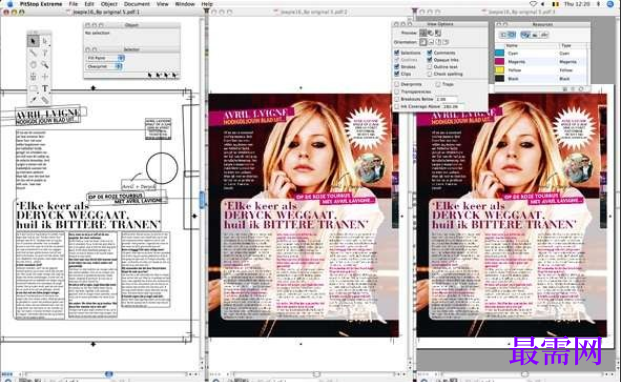Image resolution: width=621 pixels, height=382 pixels.
Task: Choose third Preview mode icon in View Options
Action: tap(438, 33)
